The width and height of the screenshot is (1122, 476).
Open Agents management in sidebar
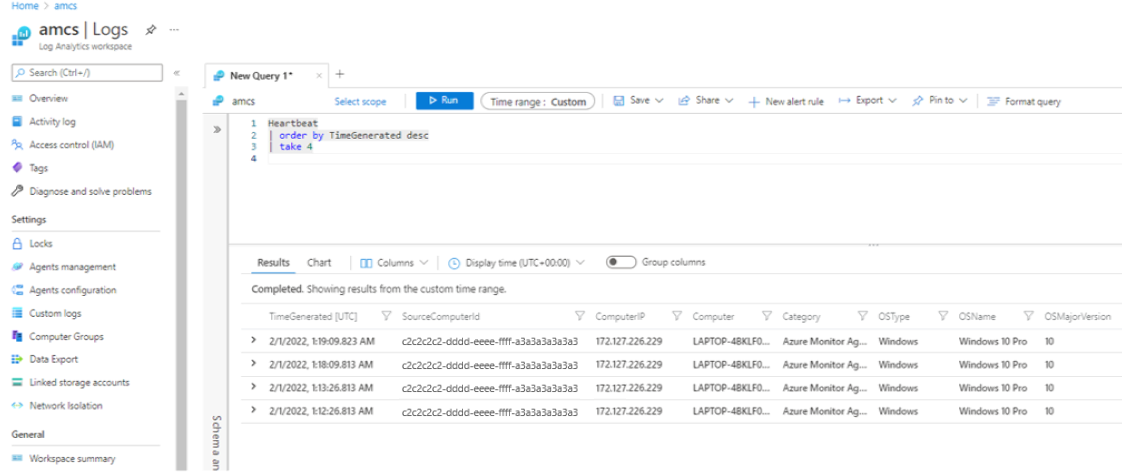tap(72, 267)
